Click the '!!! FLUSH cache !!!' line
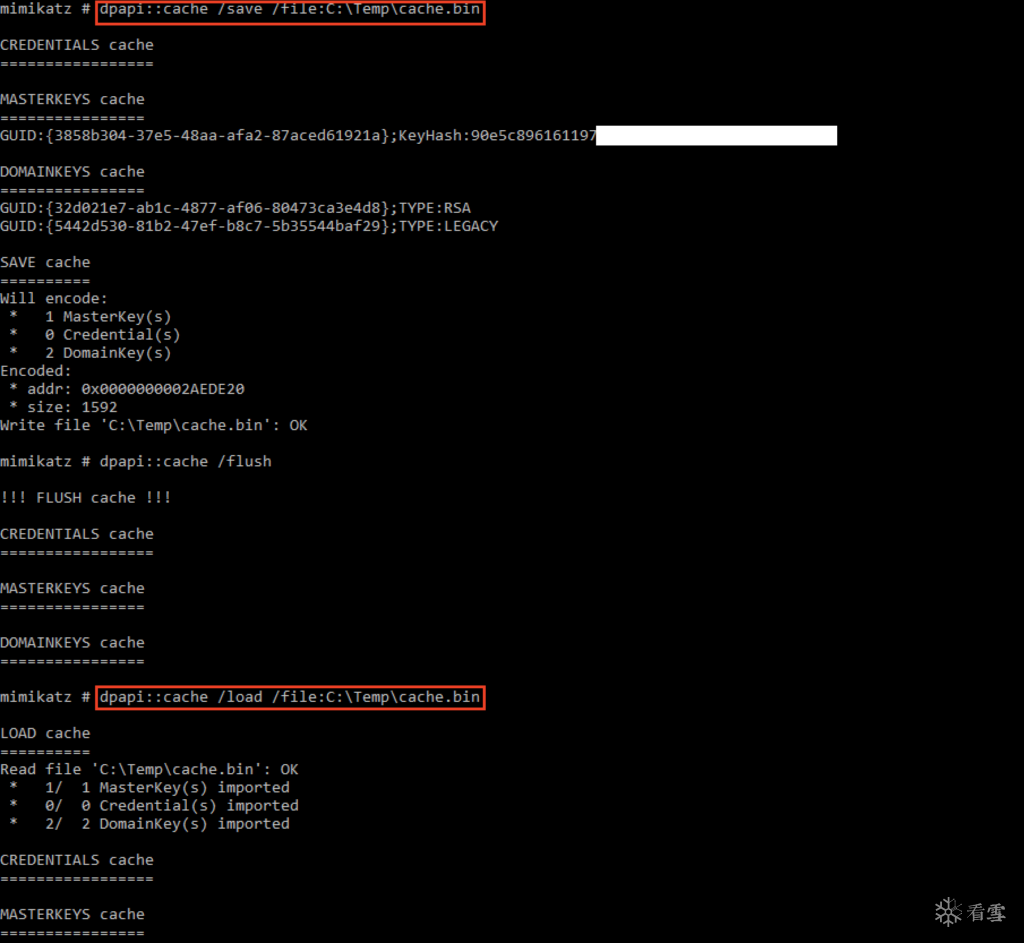This screenshot has height=943, width=1024. (x=86, y=498)
